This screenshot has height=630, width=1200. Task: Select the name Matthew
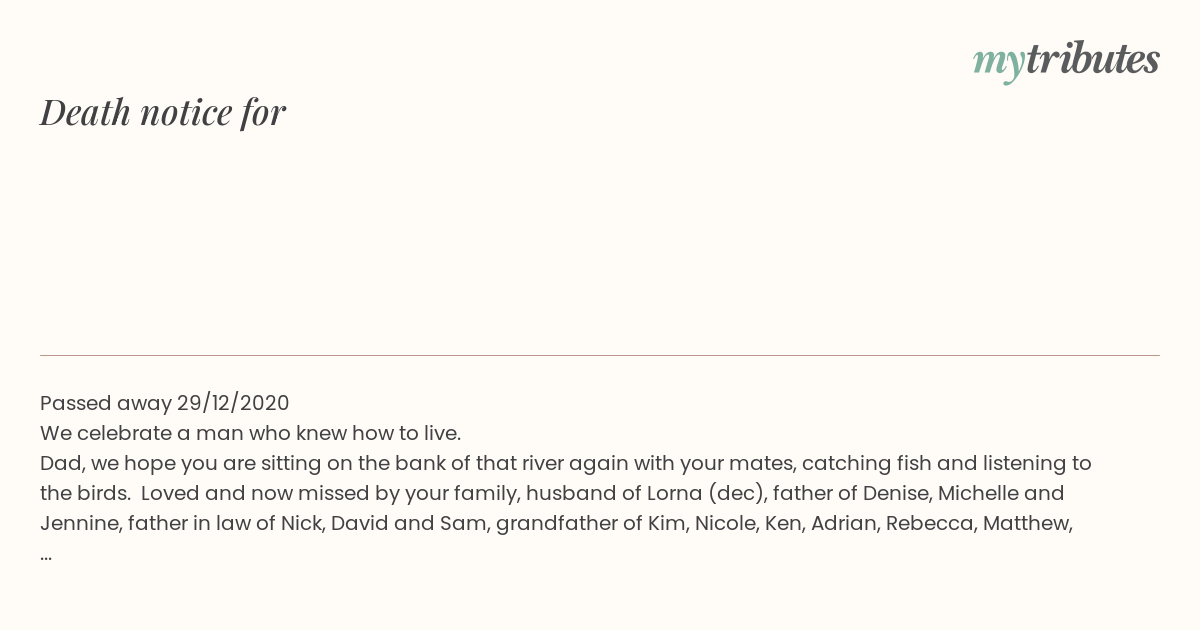coord(1027,523)
